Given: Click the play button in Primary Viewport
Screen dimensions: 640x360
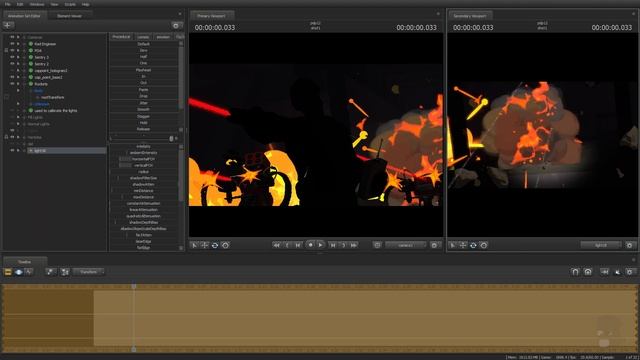Looking at the screenshot, I should 320,245.
